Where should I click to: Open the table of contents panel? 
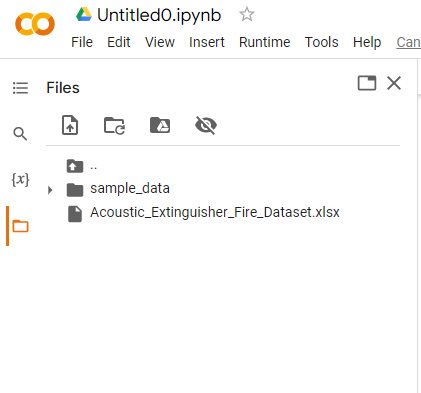tap(20, 88)
